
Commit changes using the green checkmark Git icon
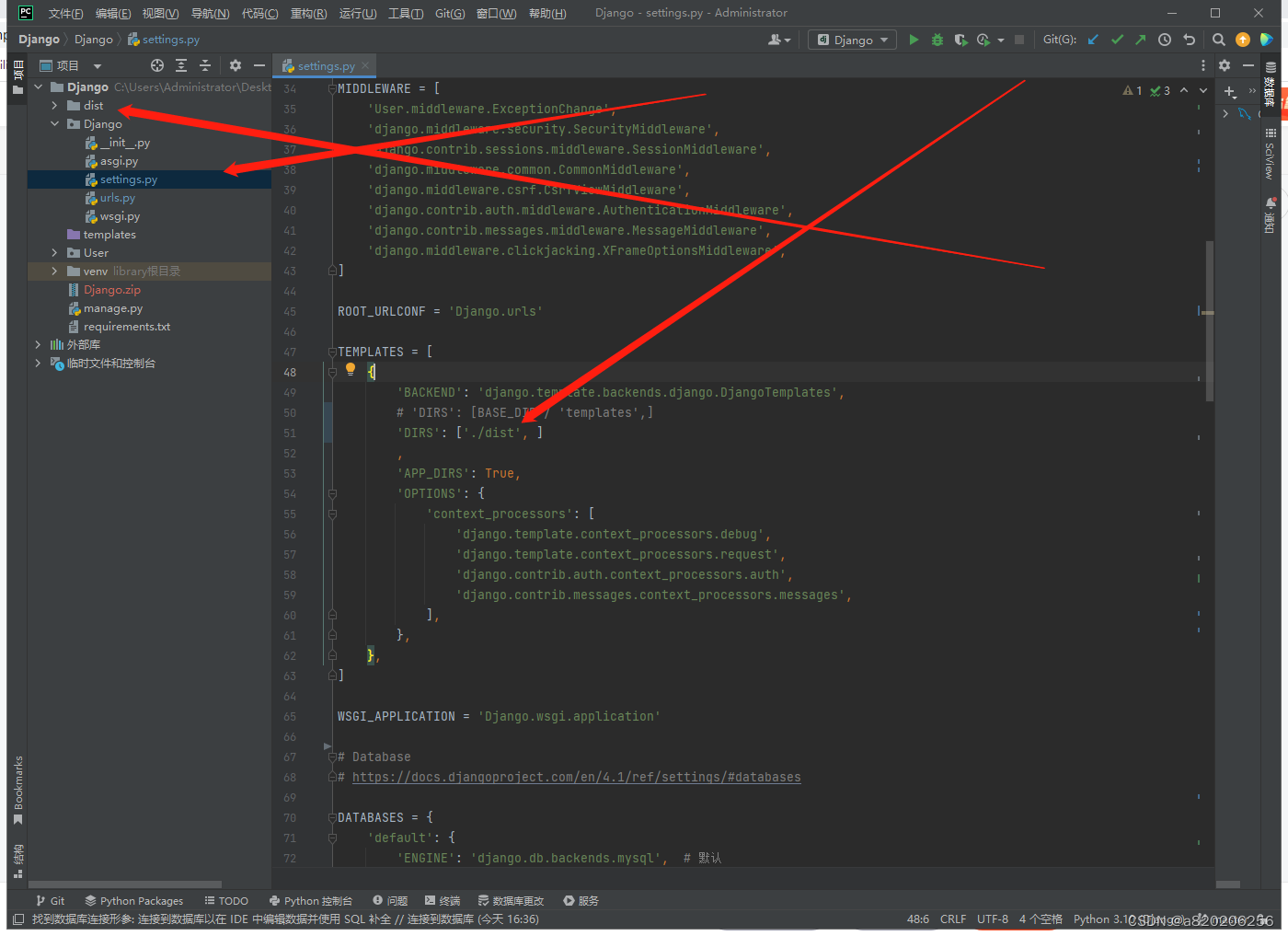(x=1116, y=40)
